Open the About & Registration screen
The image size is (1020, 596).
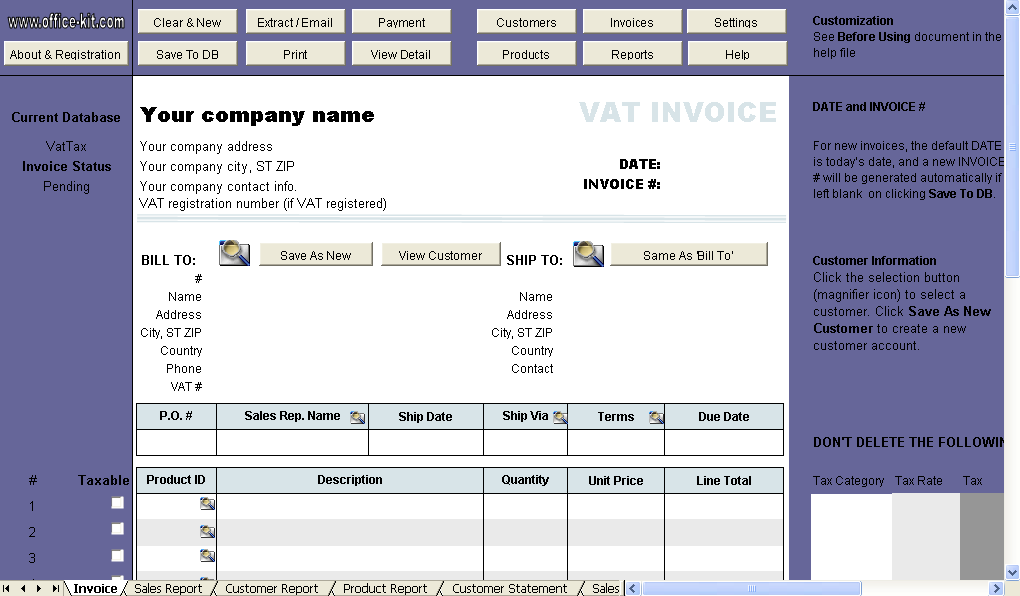(x=65, y=53)
